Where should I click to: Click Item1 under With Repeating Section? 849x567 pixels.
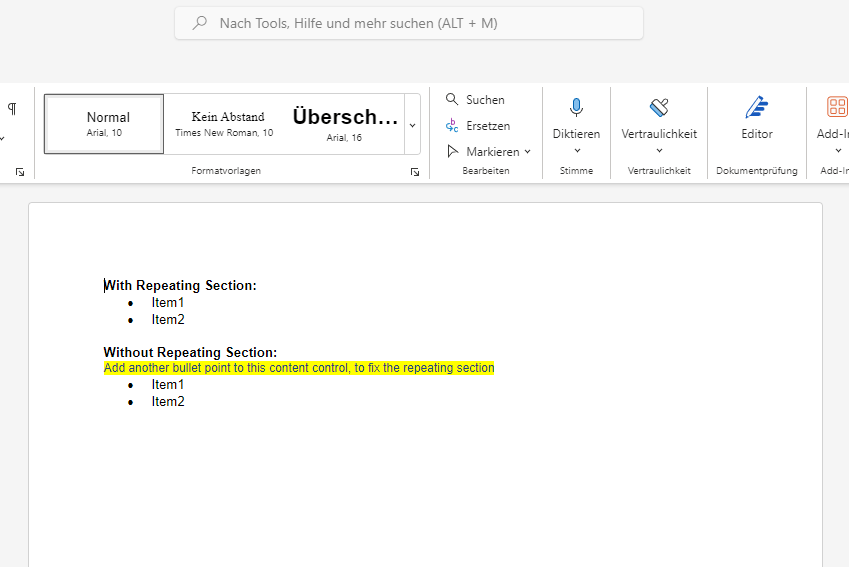click(x=167, y=303)
